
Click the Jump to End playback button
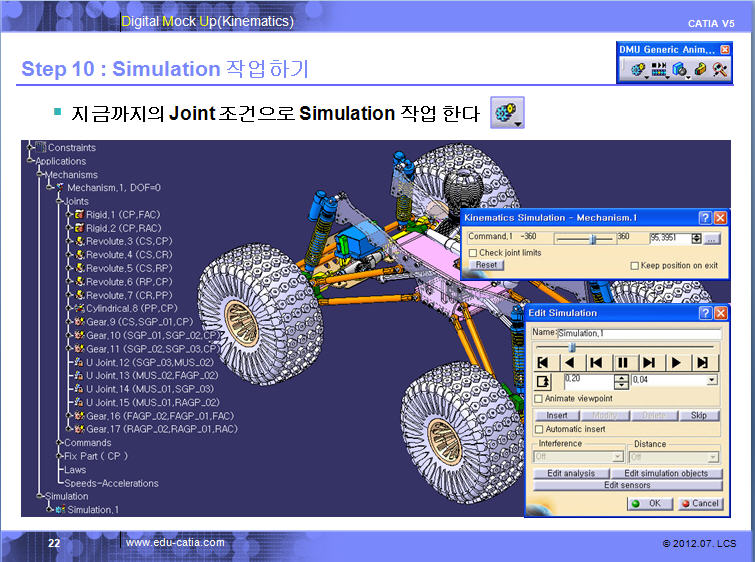(x=702, y=362)
